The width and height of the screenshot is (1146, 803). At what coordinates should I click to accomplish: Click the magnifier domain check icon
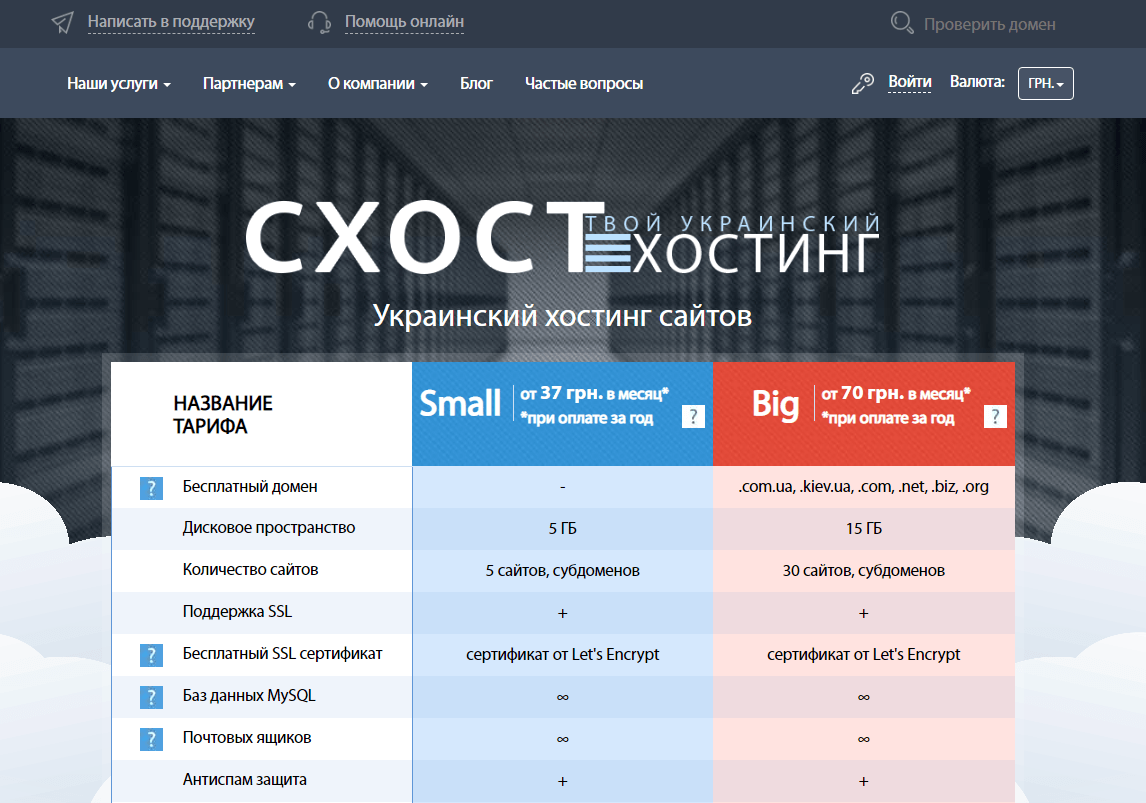[902, 23]
